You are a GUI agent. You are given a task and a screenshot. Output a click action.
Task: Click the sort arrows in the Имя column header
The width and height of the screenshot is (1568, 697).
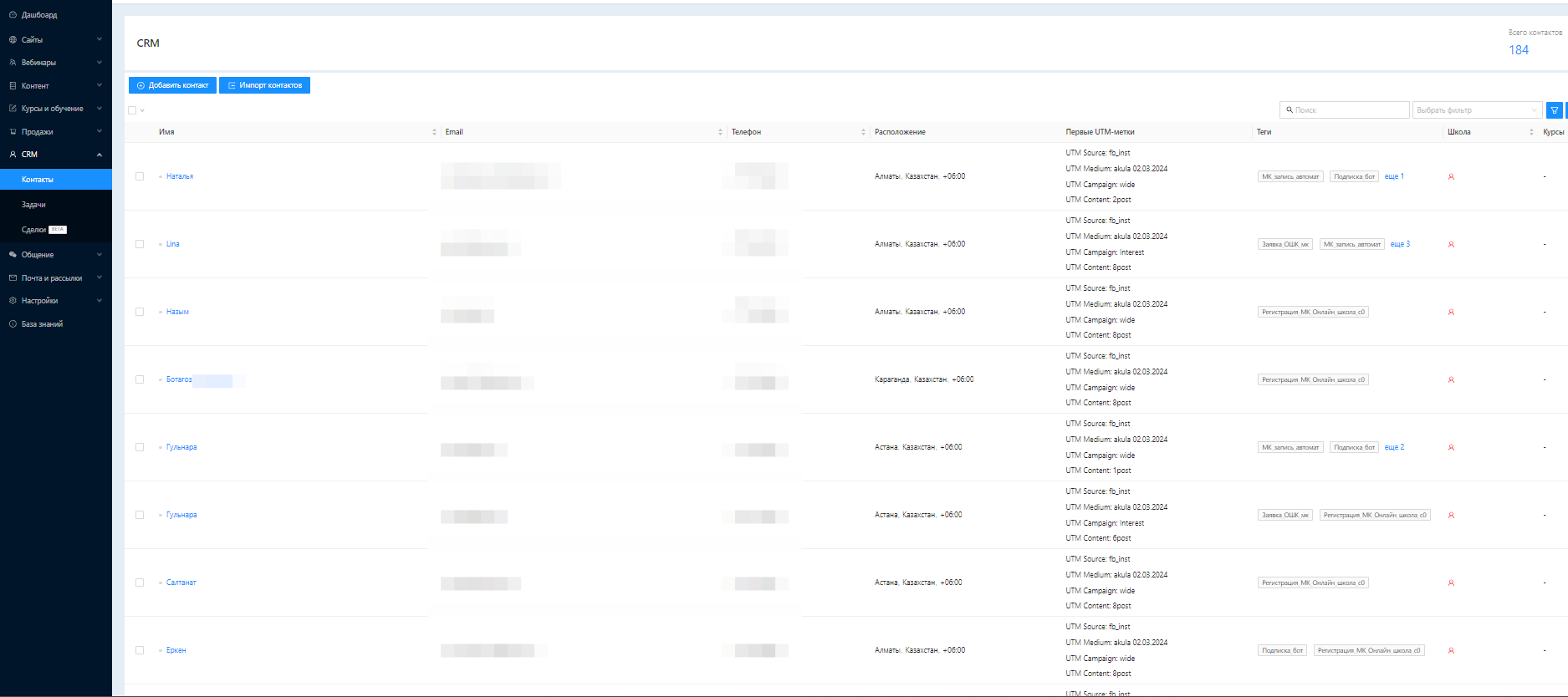coord(434,132)
